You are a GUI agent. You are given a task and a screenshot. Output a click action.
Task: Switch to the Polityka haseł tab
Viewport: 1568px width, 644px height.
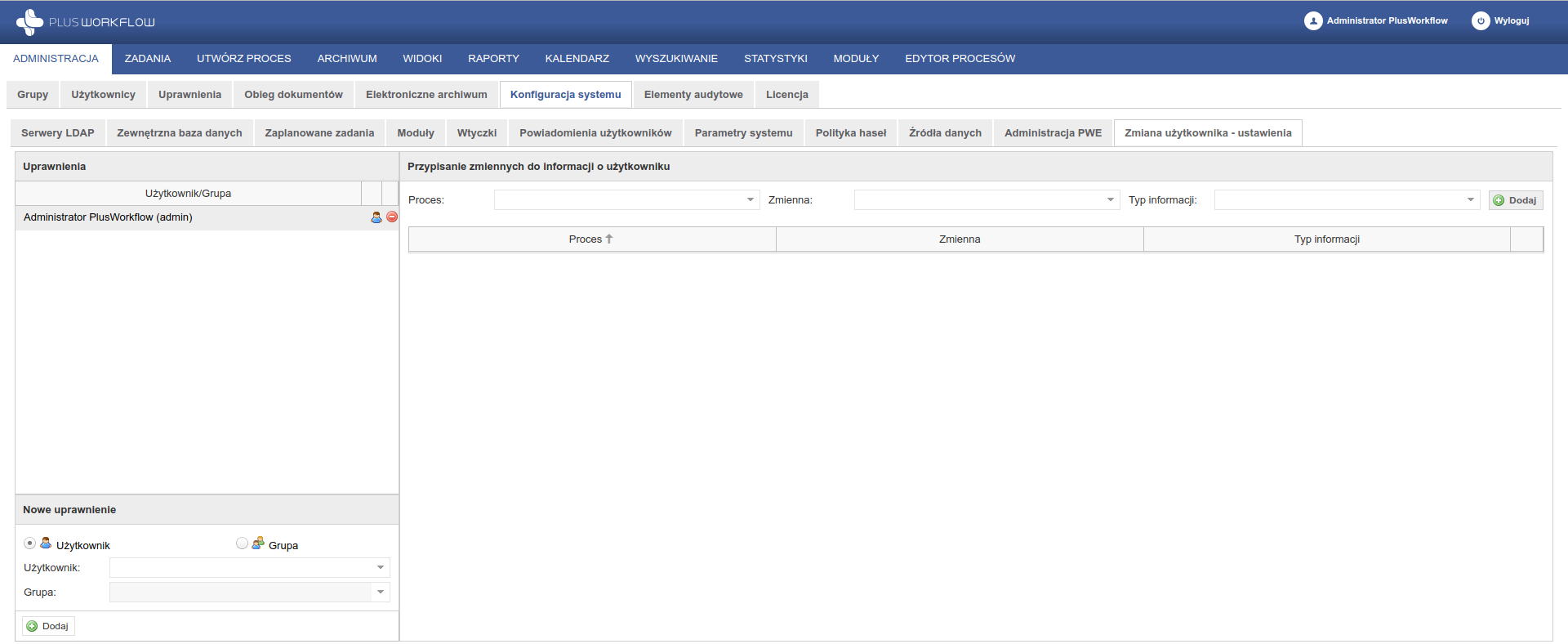tap(850, 133)
